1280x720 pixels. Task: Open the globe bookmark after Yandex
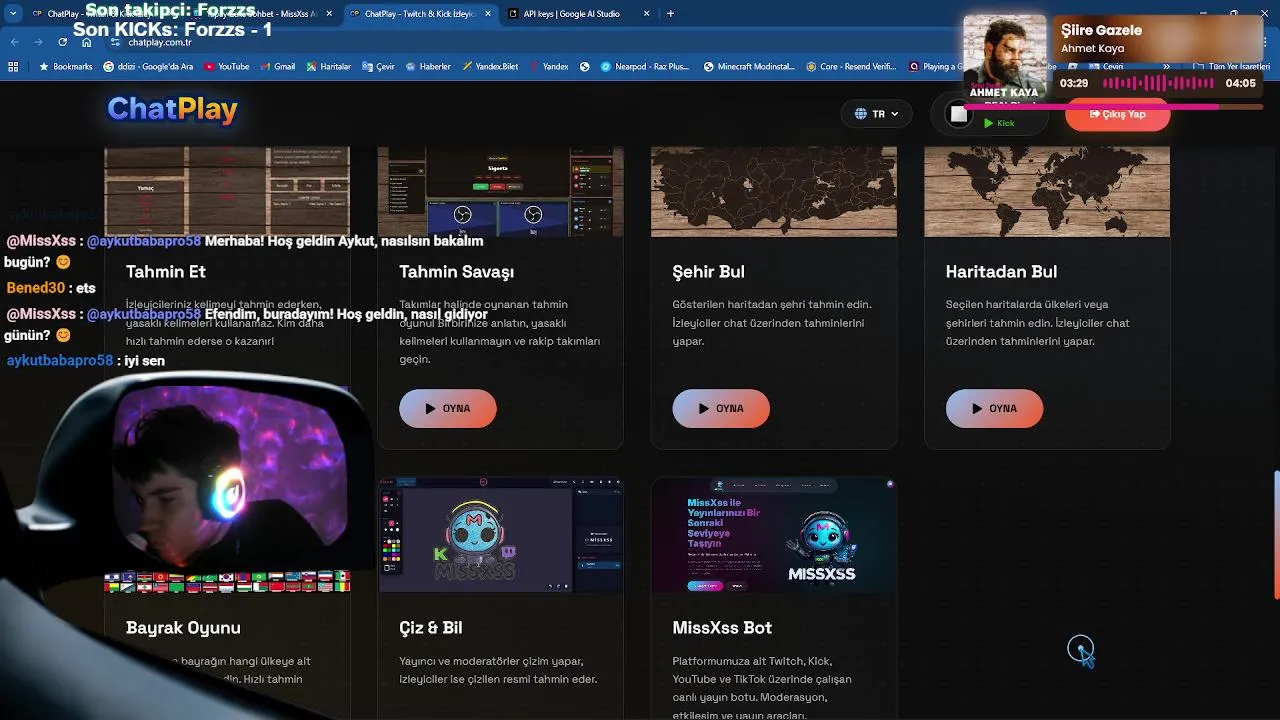tap(584, 67)
